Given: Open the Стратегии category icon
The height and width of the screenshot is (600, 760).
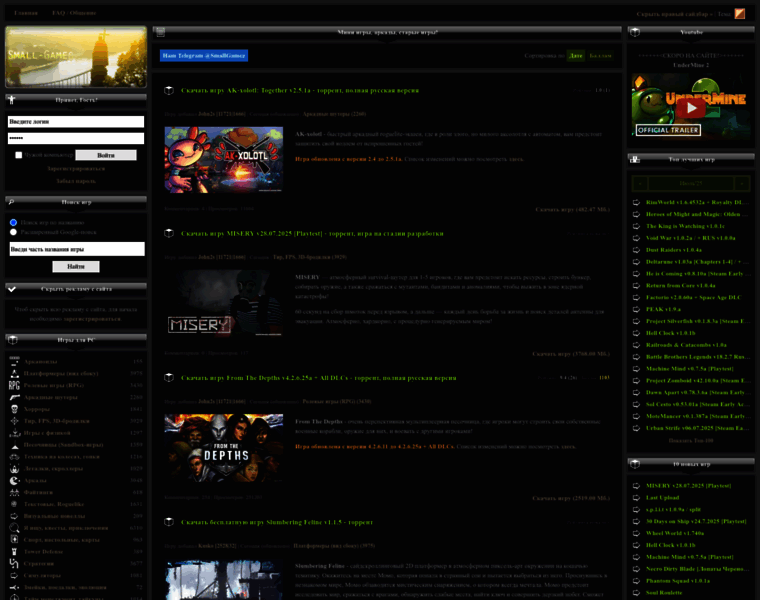Looking at the screenshot, I should [15, 563].
